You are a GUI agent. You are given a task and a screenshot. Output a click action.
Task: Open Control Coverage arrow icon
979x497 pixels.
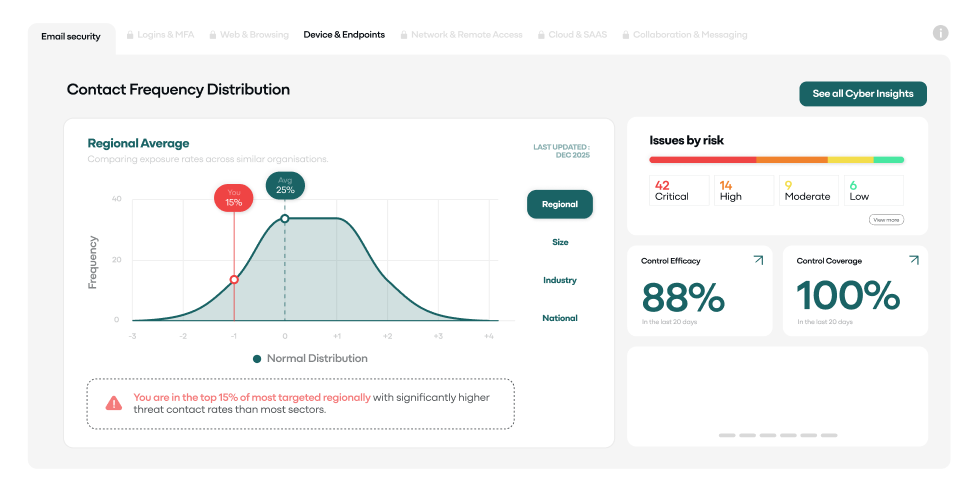[913, 260]
